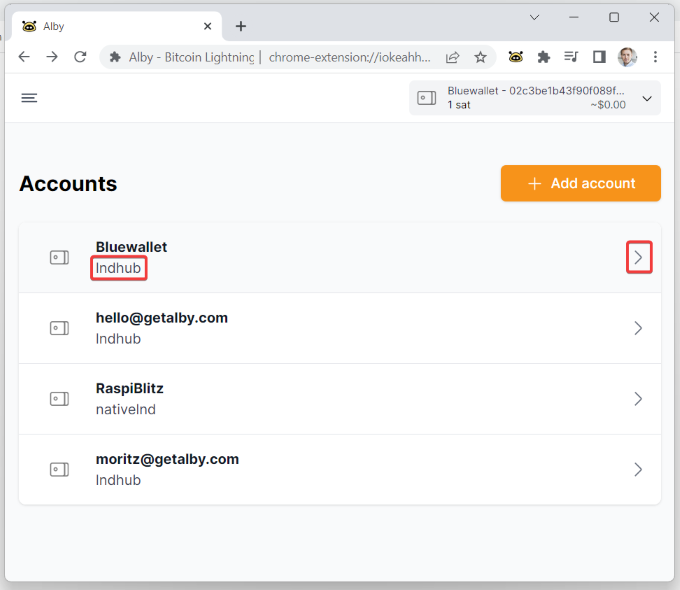
Task: Click the wallet icon in Bluewallet row
Action: click(59, 258)
